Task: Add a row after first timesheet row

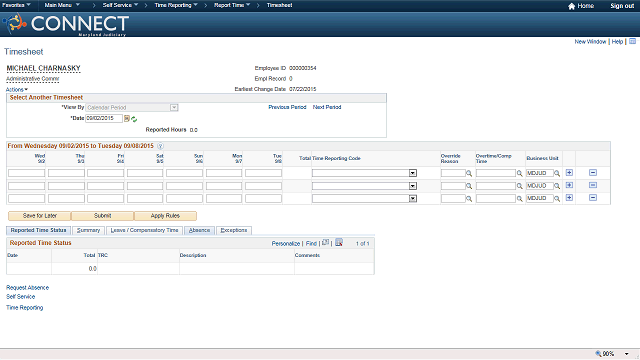Action: 569,173
